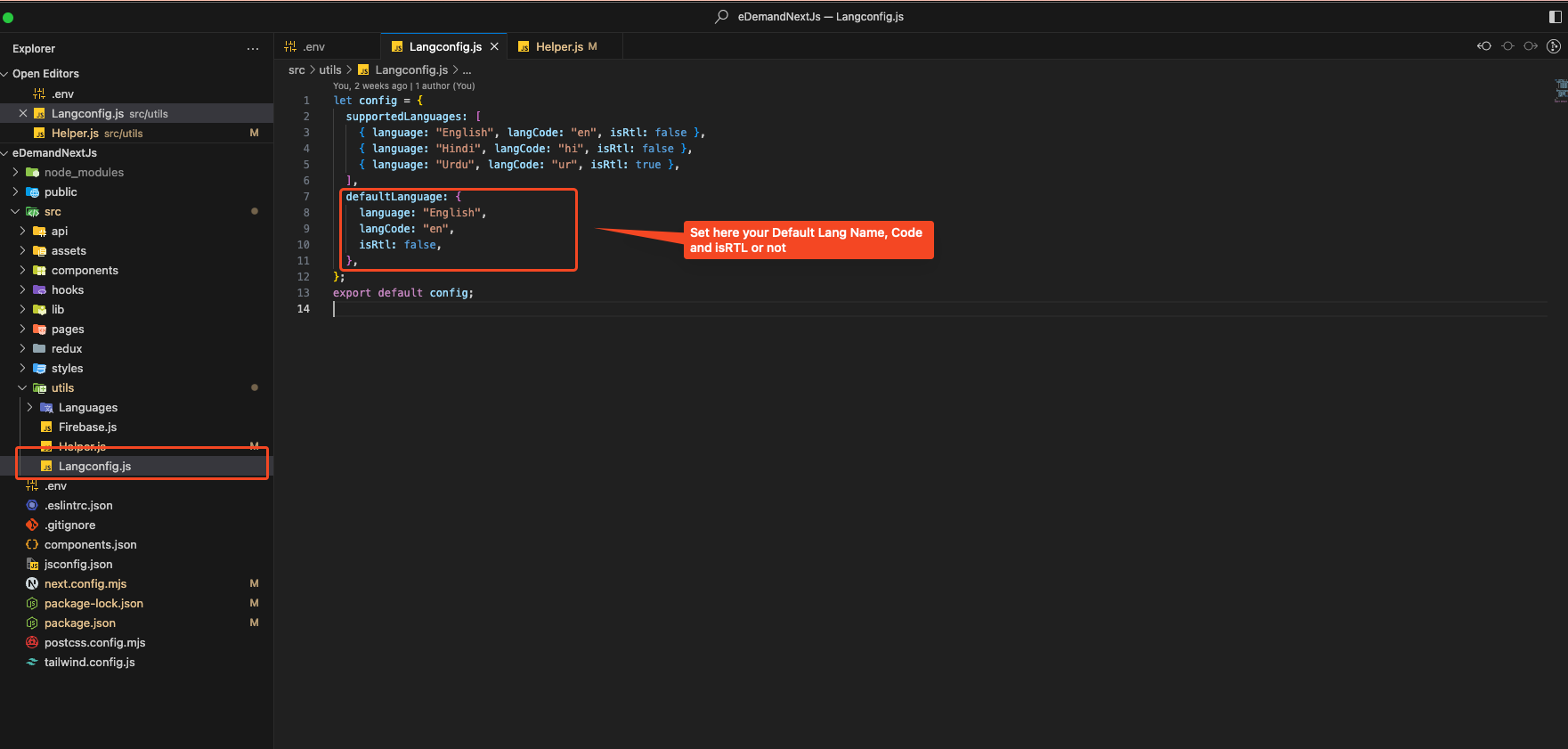Click the utils breadcrumb segment
Screen dimensions: 1568x749
pos(330,70)
